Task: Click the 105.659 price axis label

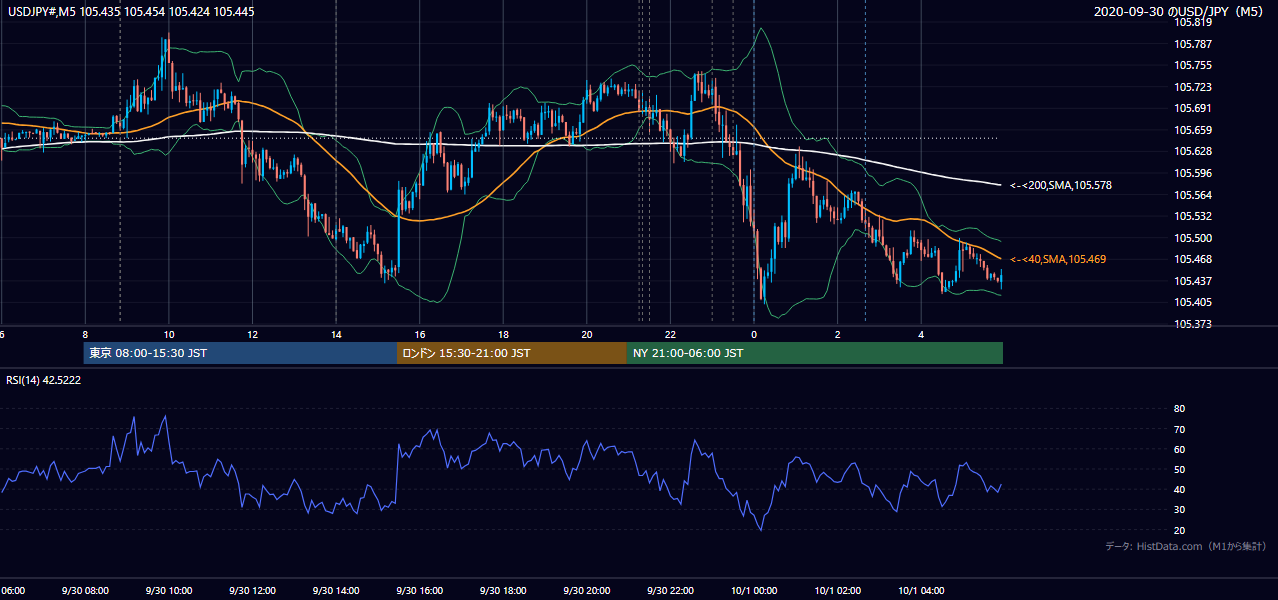Action: tap(1194, 130)
